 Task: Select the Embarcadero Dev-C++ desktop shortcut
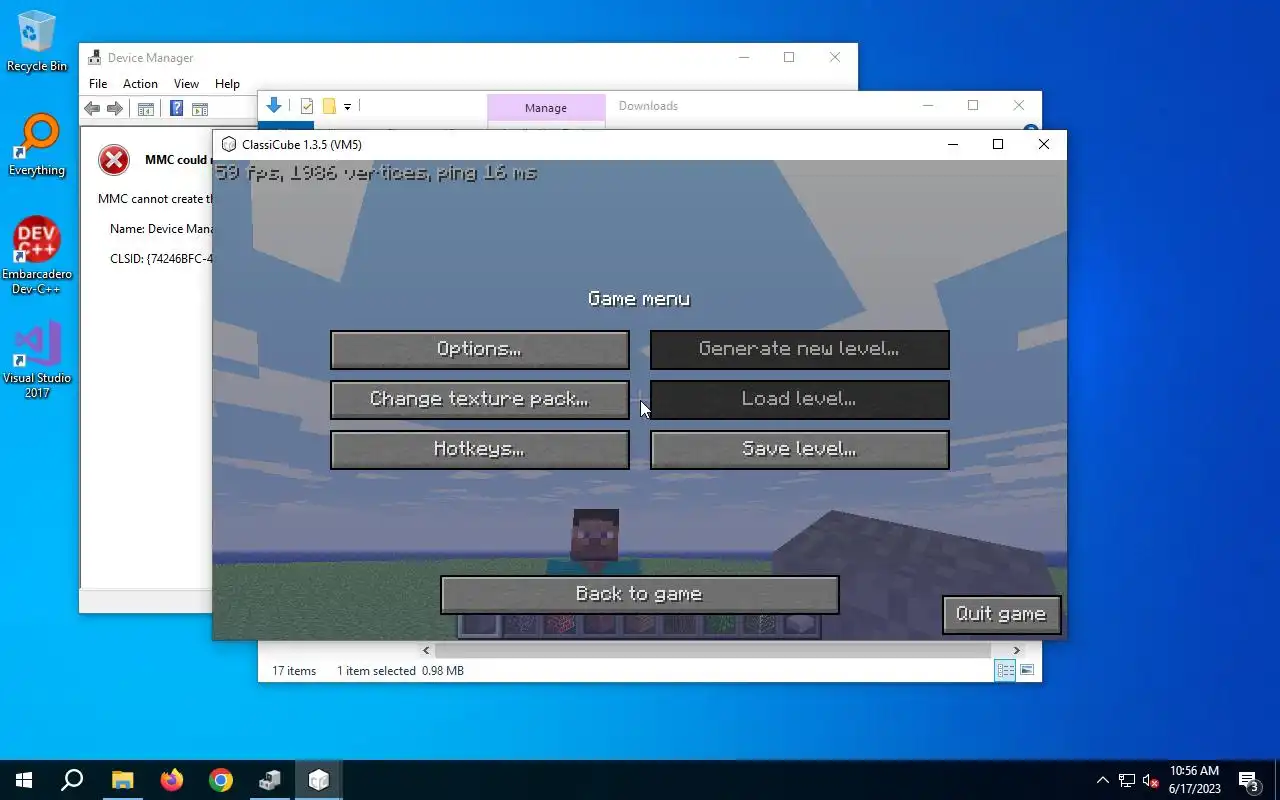click(x=37, y=255)
